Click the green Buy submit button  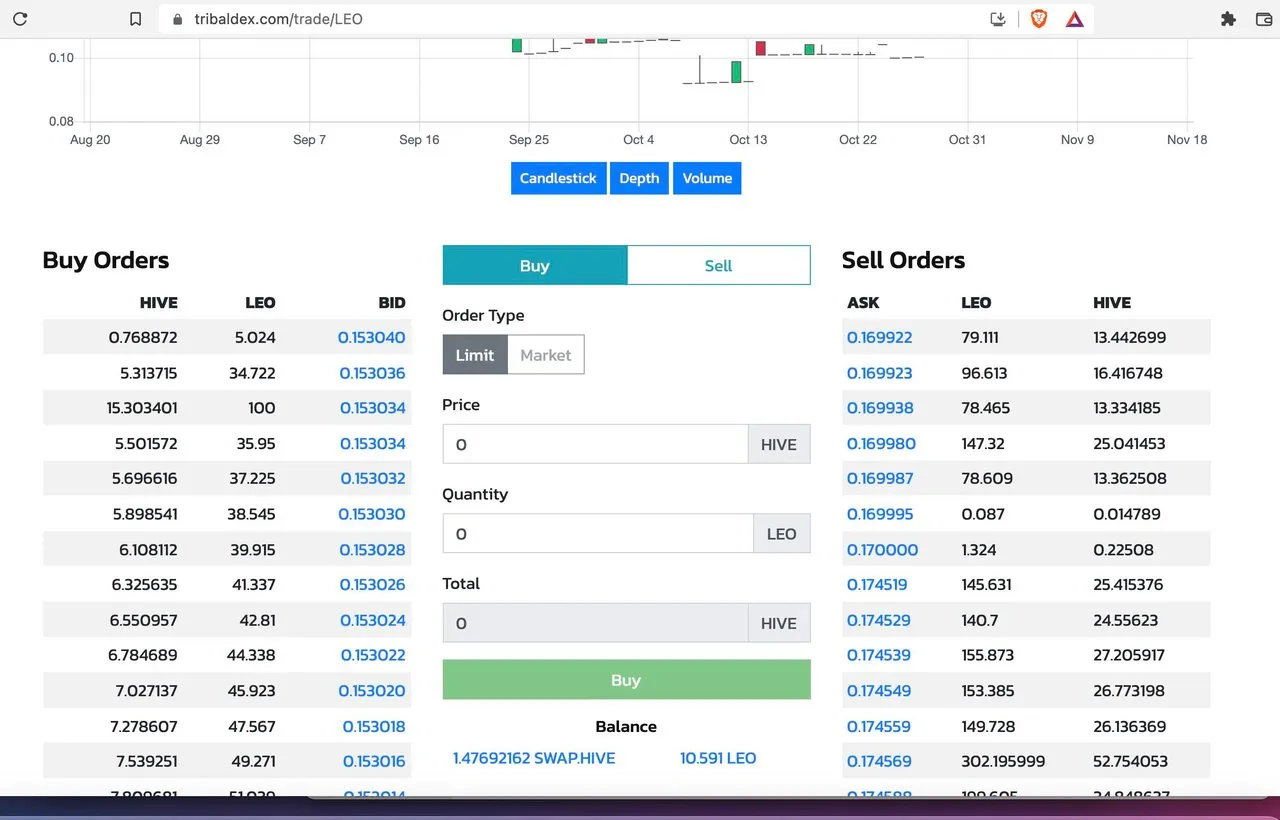click(626, 680)
